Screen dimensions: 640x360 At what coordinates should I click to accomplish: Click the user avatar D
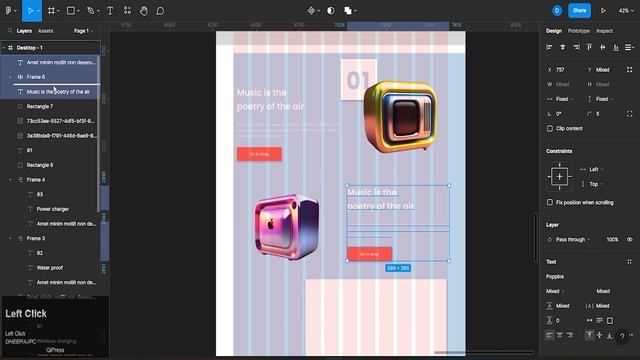[557, 11]
